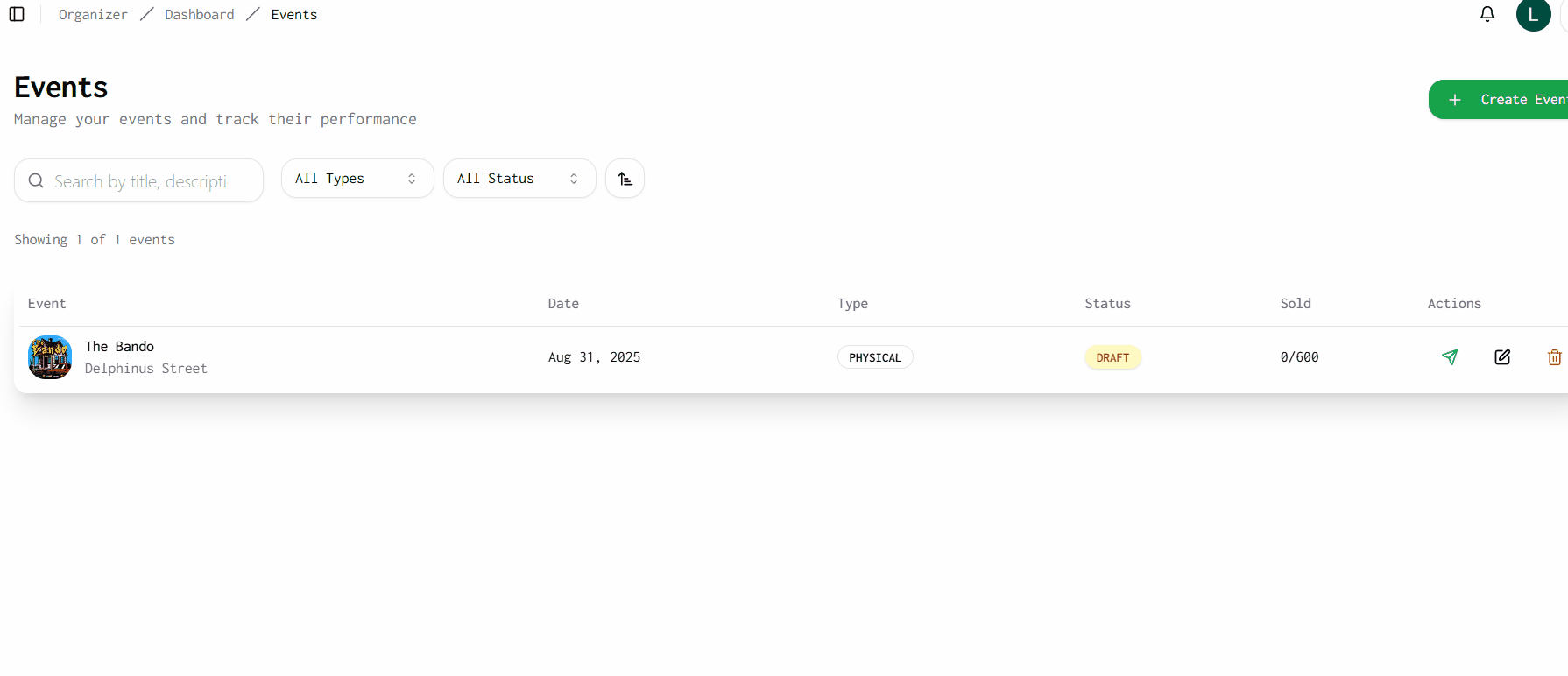This screenshot has width=1568, height=676.
Task: Click The Bando event title
Action: coord(119,347)
